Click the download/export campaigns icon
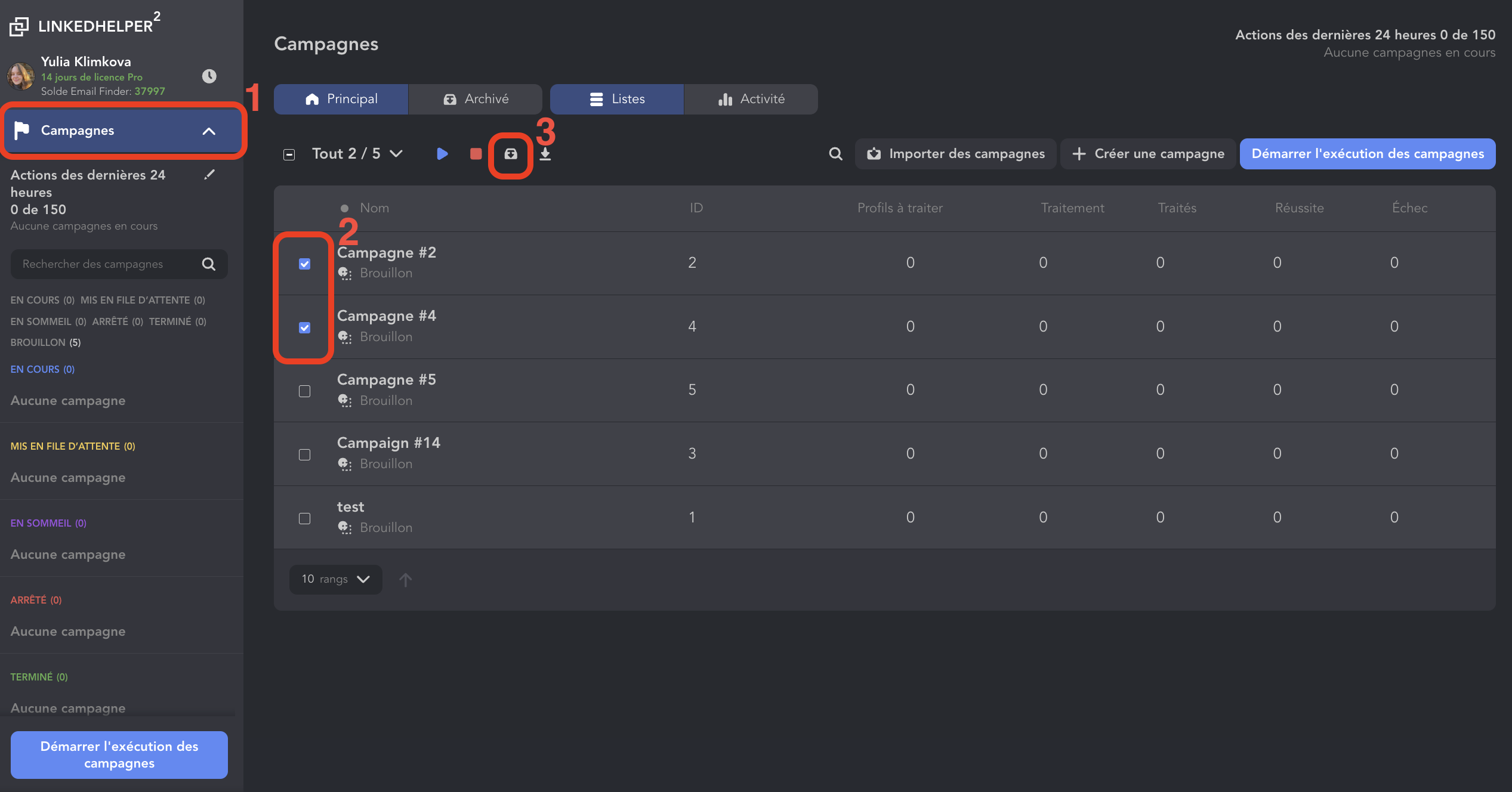Screen dimensions: 1512x792 [545, 154]
